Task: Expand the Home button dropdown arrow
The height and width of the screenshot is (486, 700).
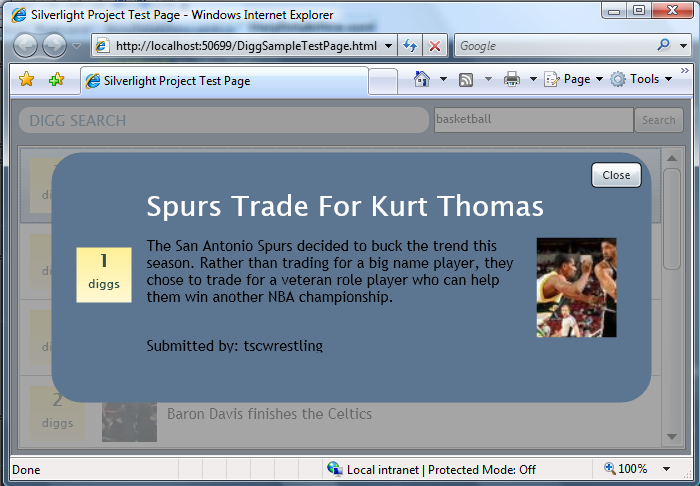Action: coord(443,79)
